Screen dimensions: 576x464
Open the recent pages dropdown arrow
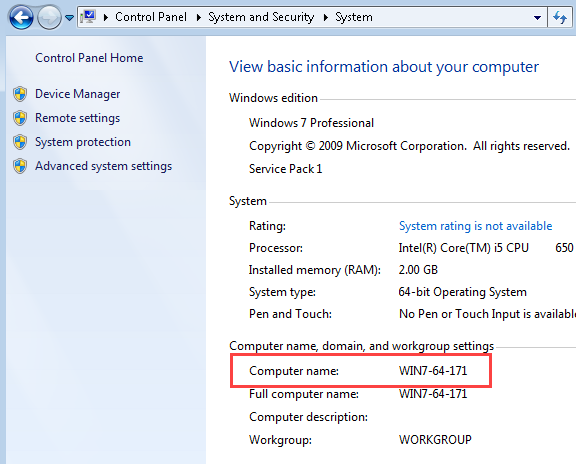click(x=69, y=17)
